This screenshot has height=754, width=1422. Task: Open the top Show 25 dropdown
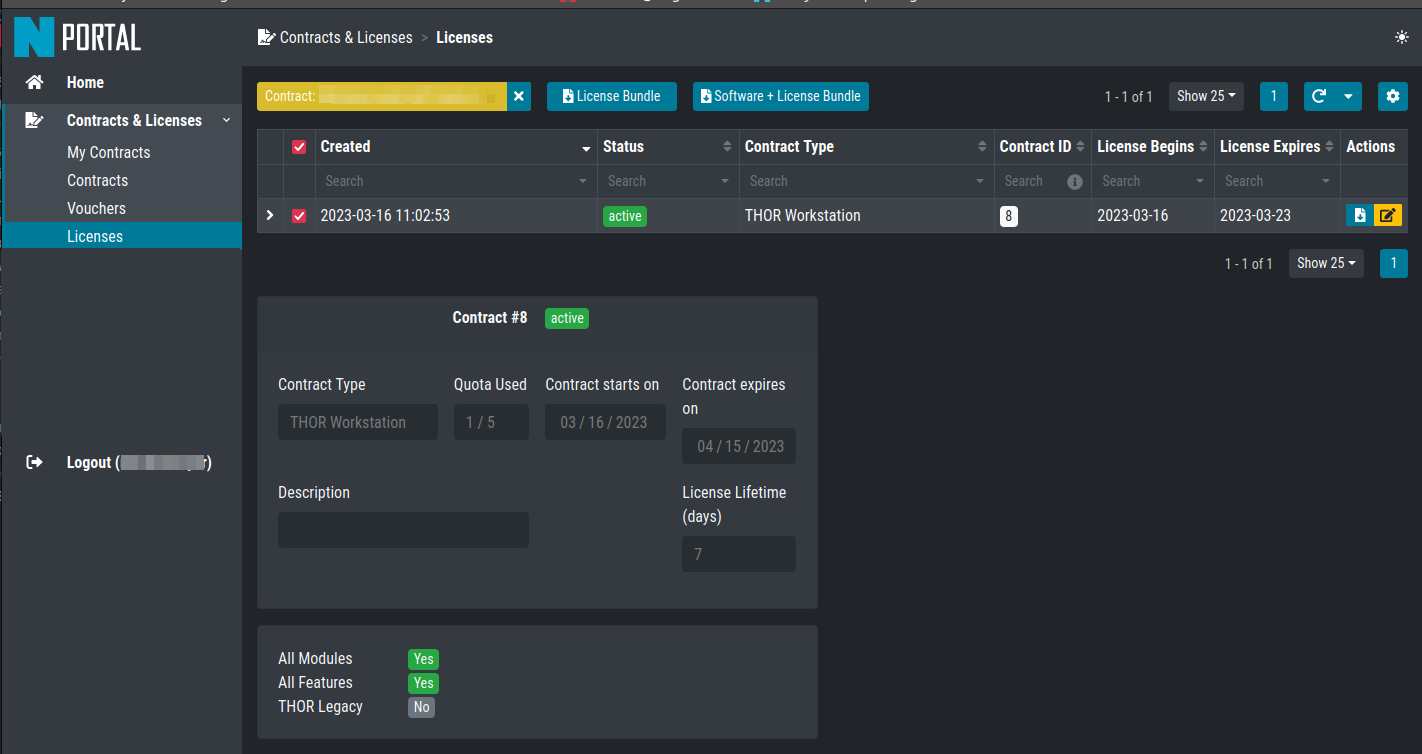tap(1206, 96)
